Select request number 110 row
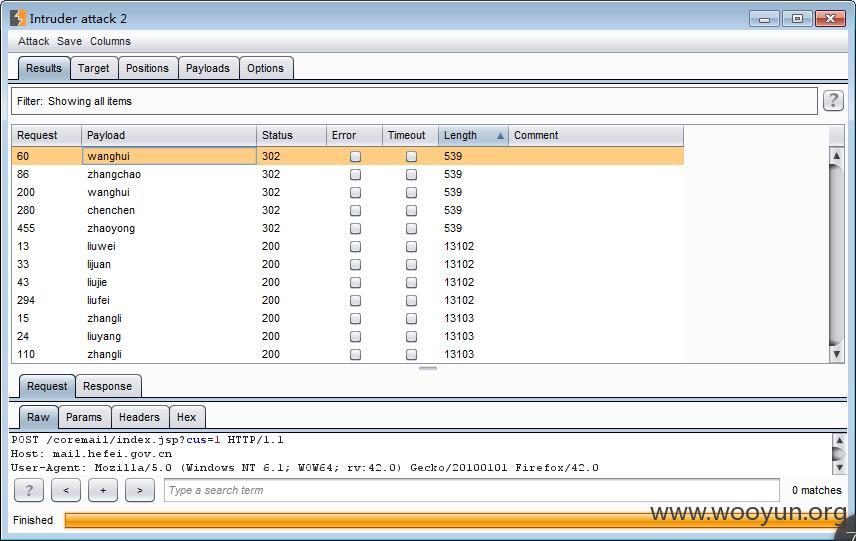This screenshot has width=856, height=541. coord(348,355)
